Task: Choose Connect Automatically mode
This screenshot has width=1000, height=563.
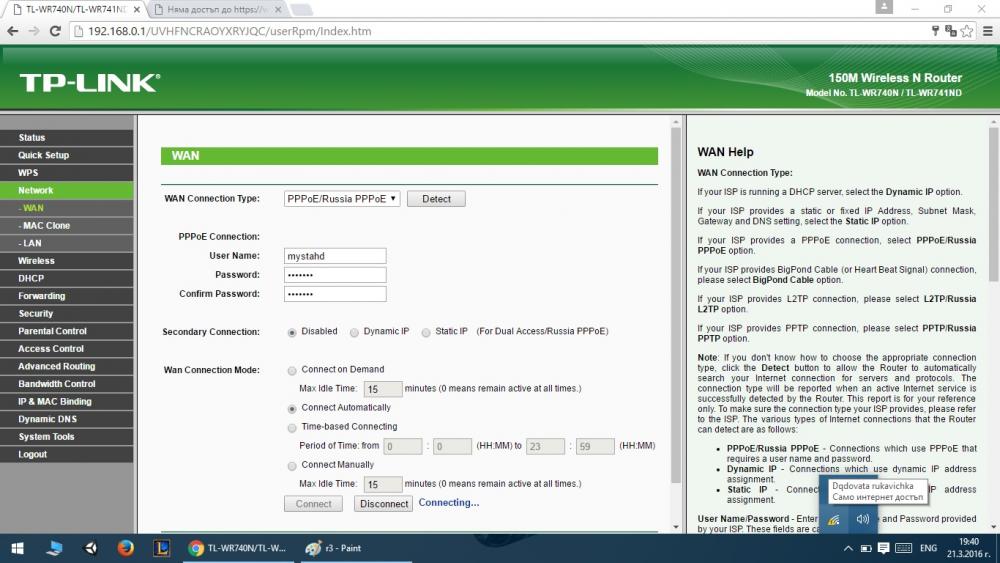Action: coord(291,409)
